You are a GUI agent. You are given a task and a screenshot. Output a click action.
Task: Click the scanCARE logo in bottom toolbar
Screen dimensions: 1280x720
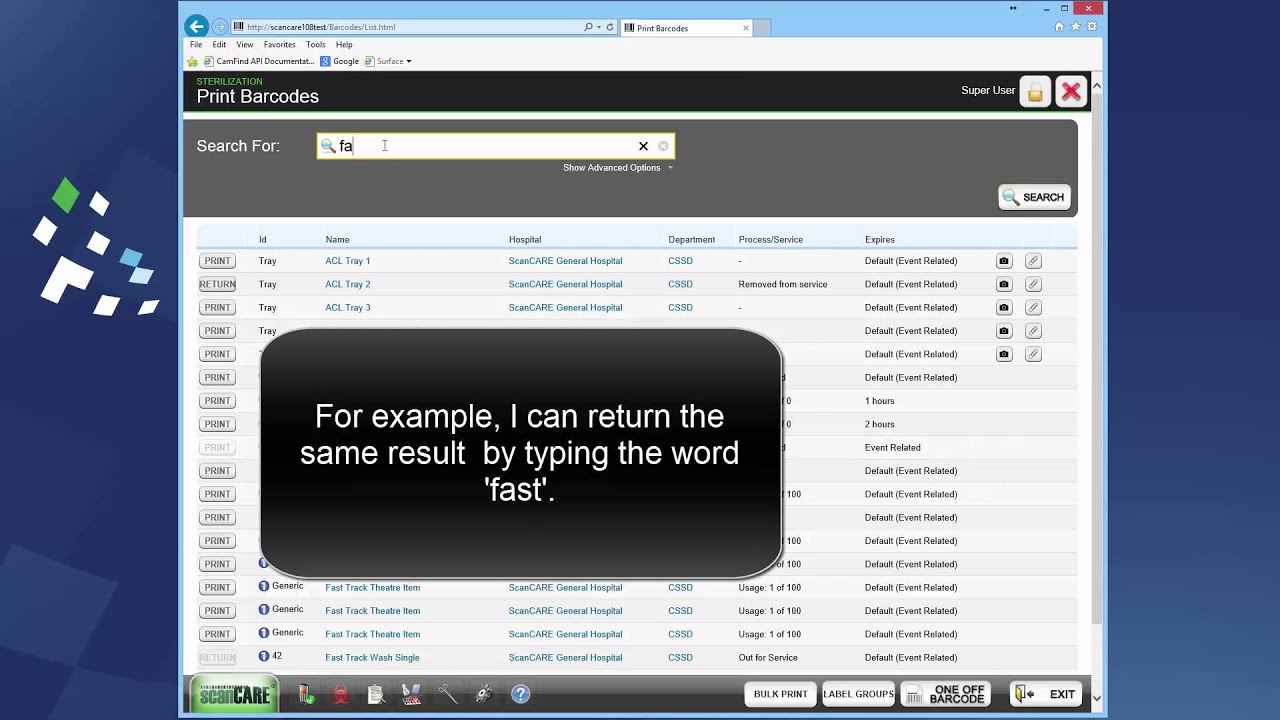[234, 694]
